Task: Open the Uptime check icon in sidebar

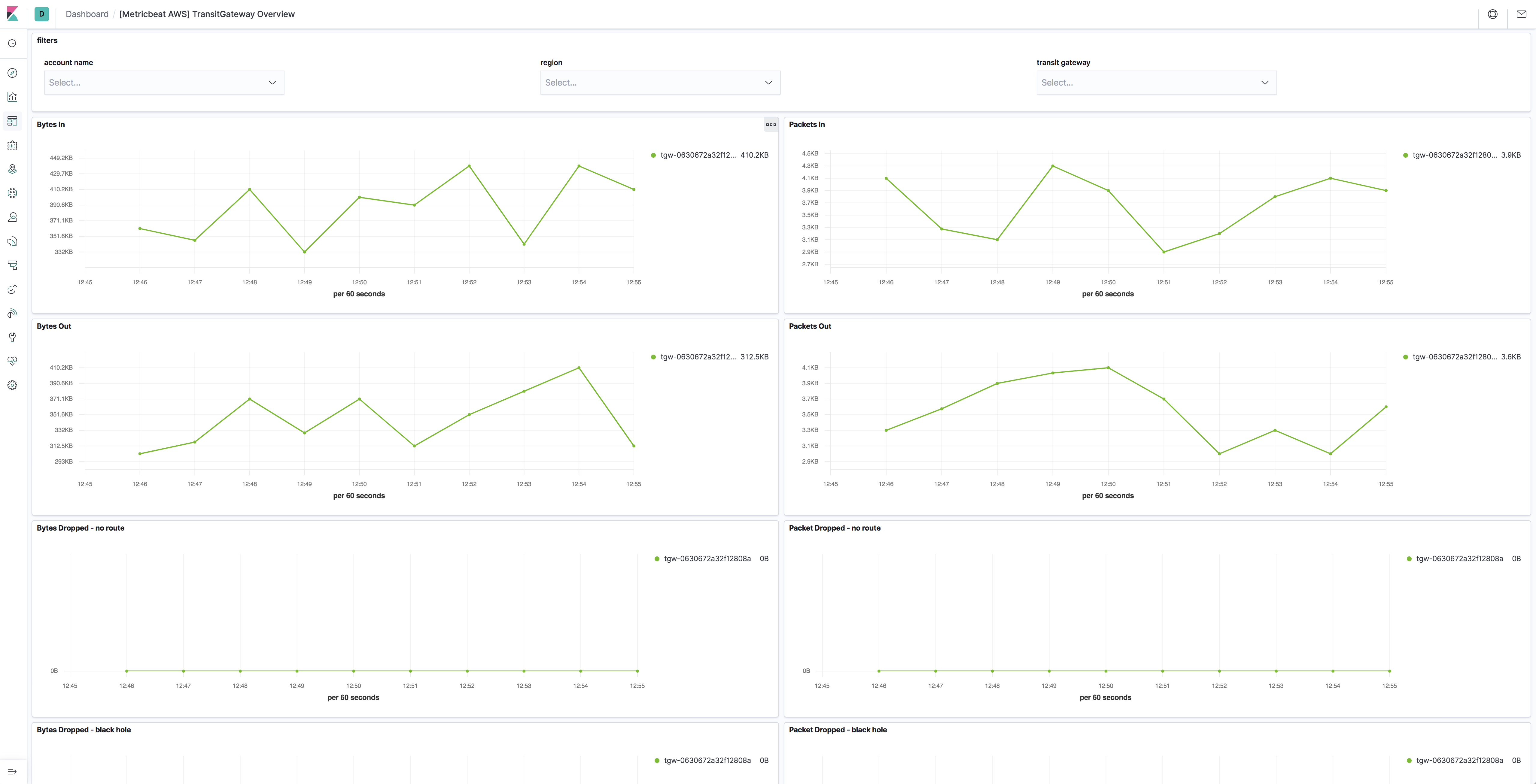Action: (x=12, y=289)
